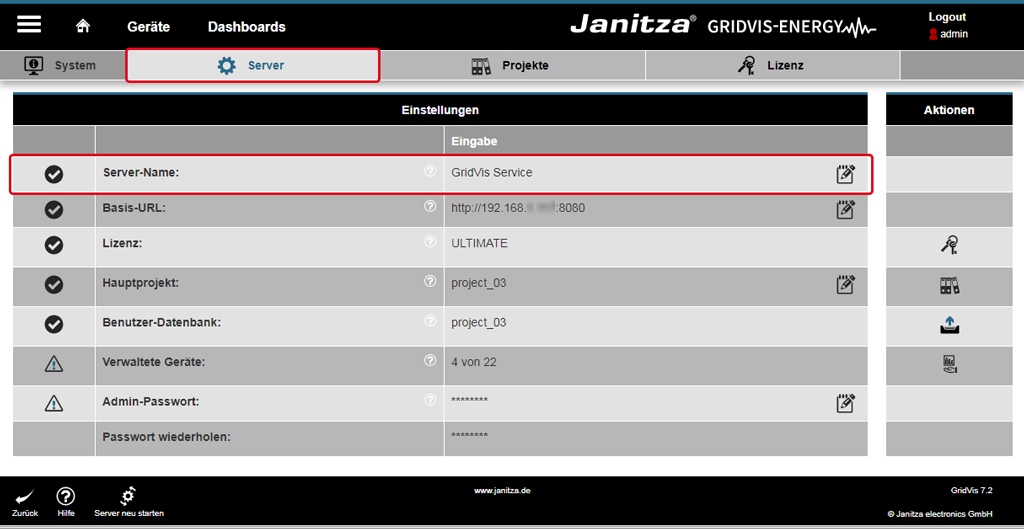This screenshot has width=1024, height=529.
Task: Open the hamburger main menu
Action: (29, 26)
